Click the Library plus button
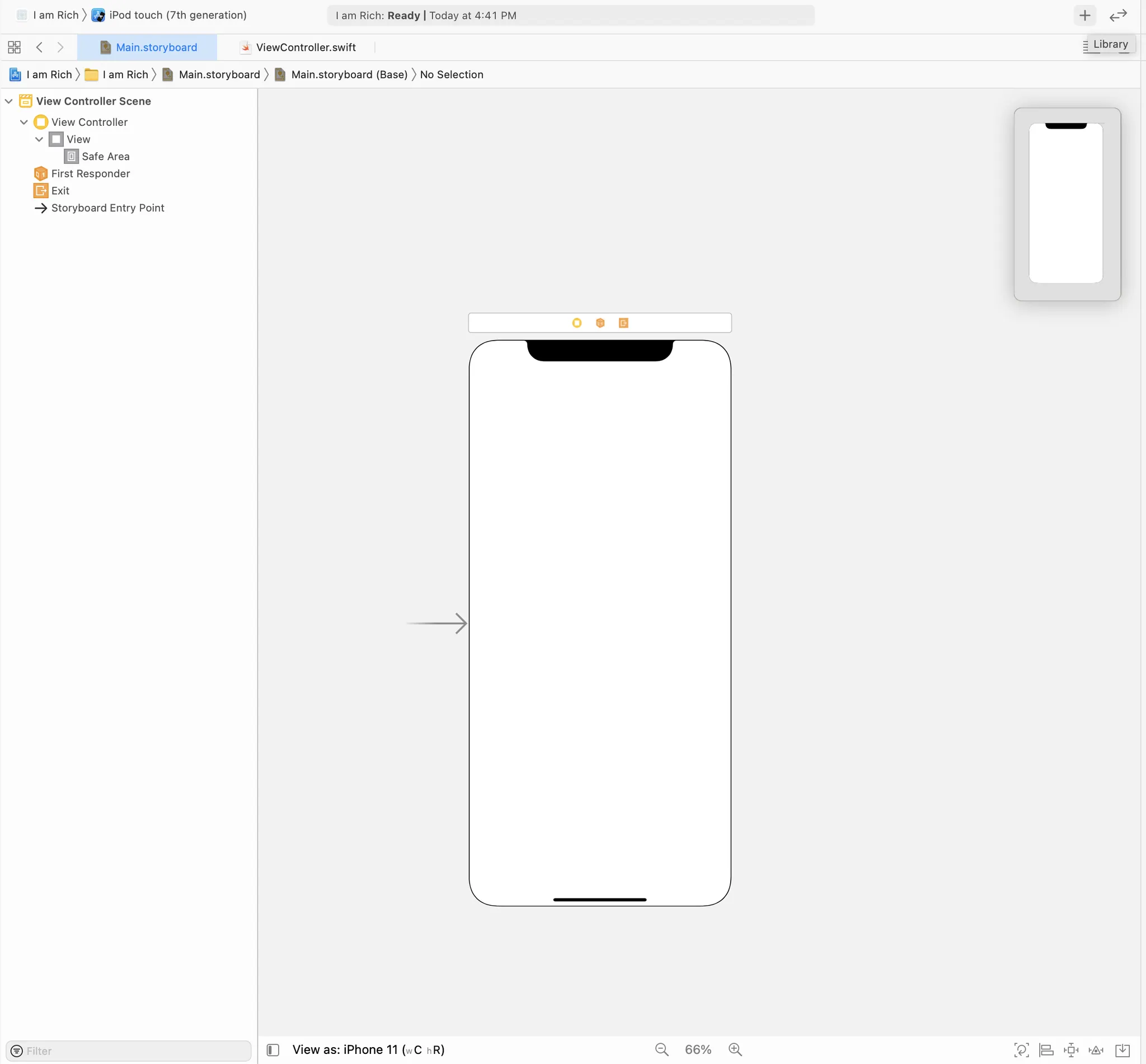 click(x=1084, y=16)
